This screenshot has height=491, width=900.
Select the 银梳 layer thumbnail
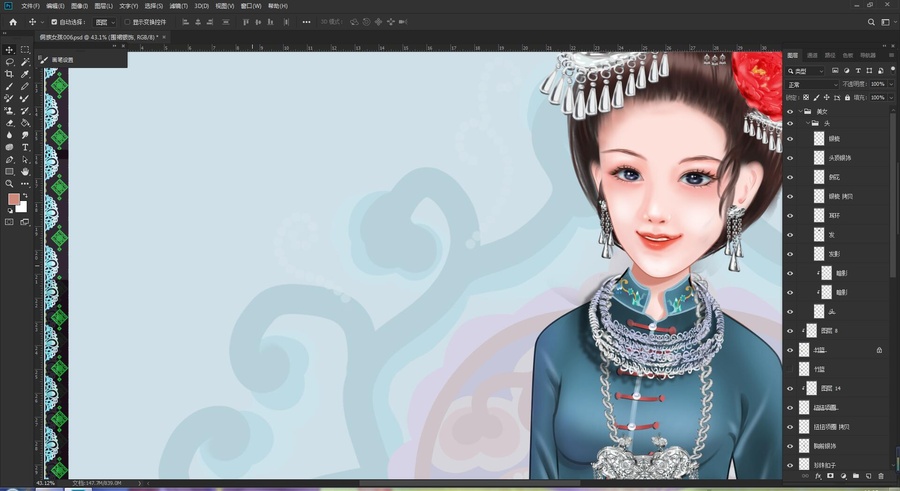(819, 138)
